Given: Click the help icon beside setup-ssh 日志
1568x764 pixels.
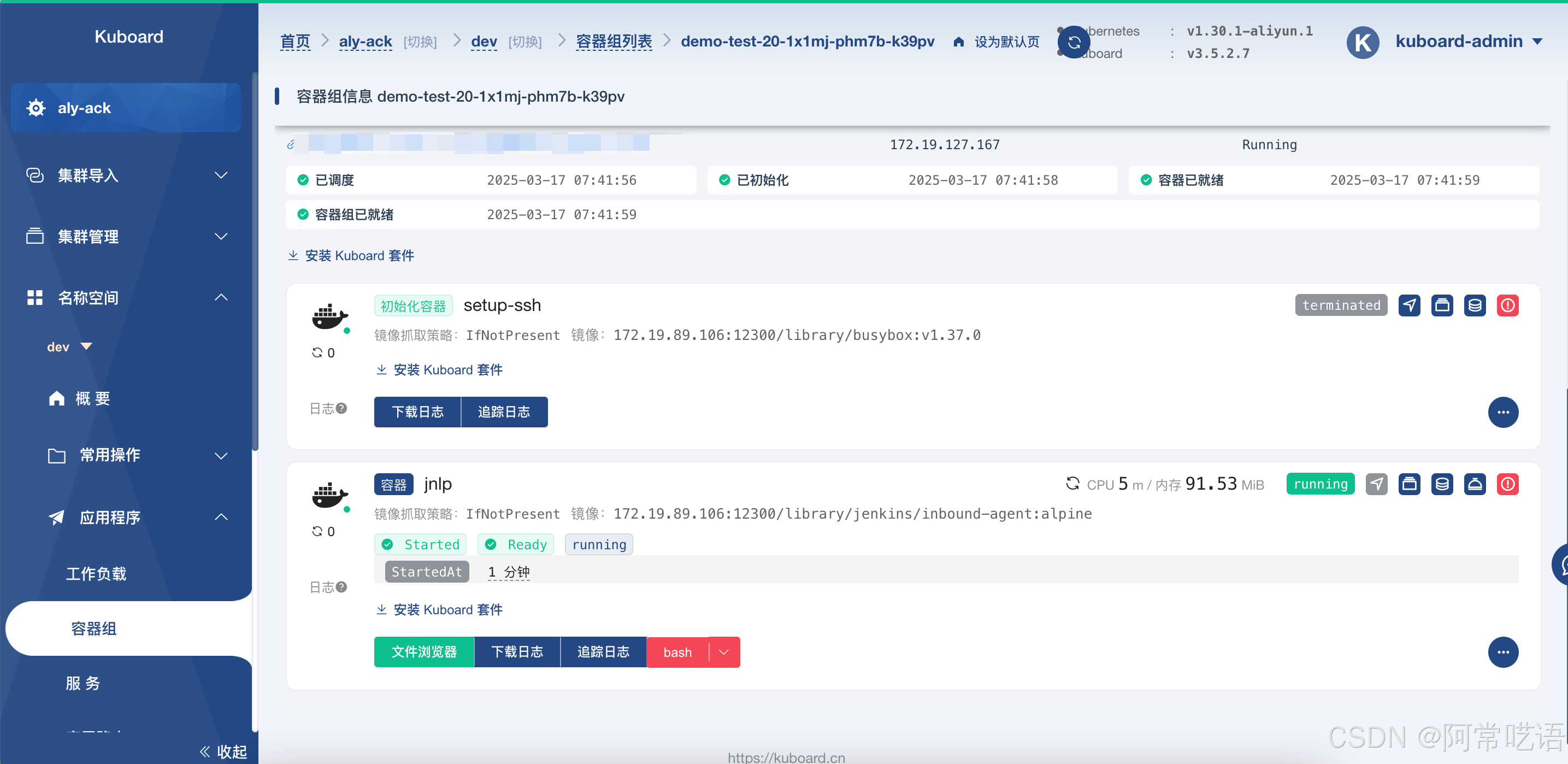Looking at the screenshot, I should point(341,408).
